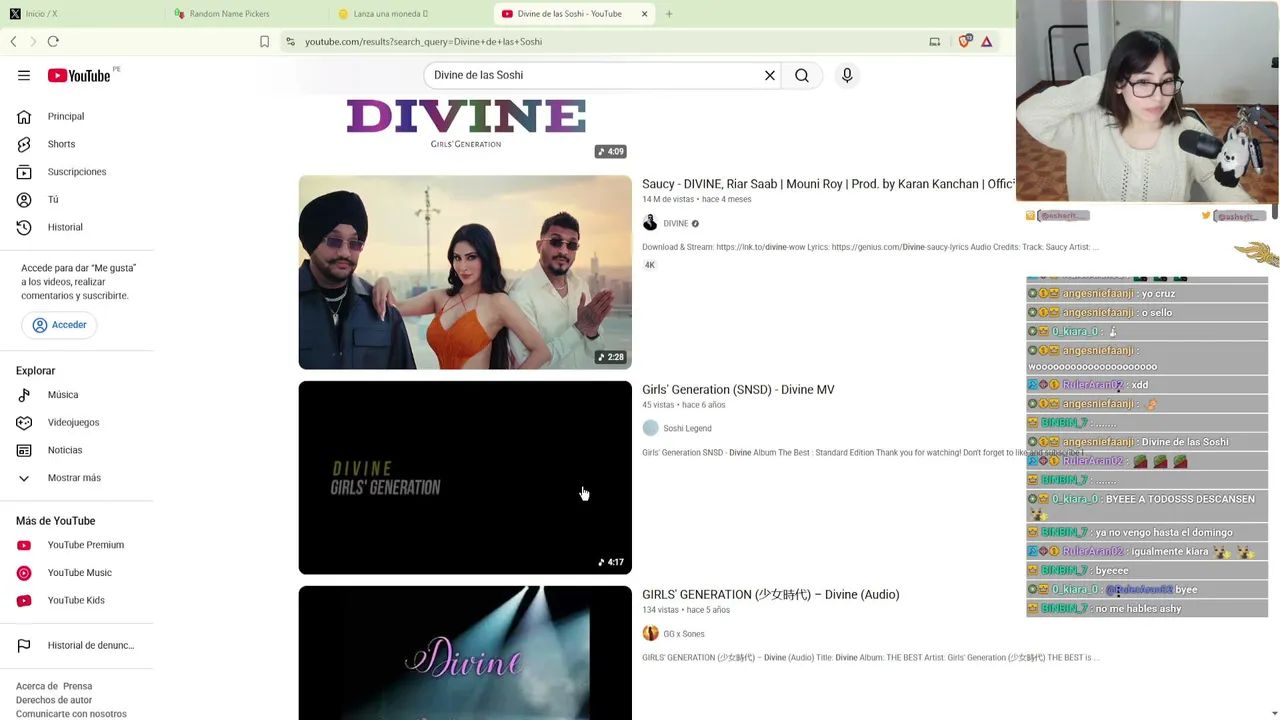Open the DIVINE channel avatar
Image resolution: width=1280 pixels, height=720 pixels.
(650, 223)
